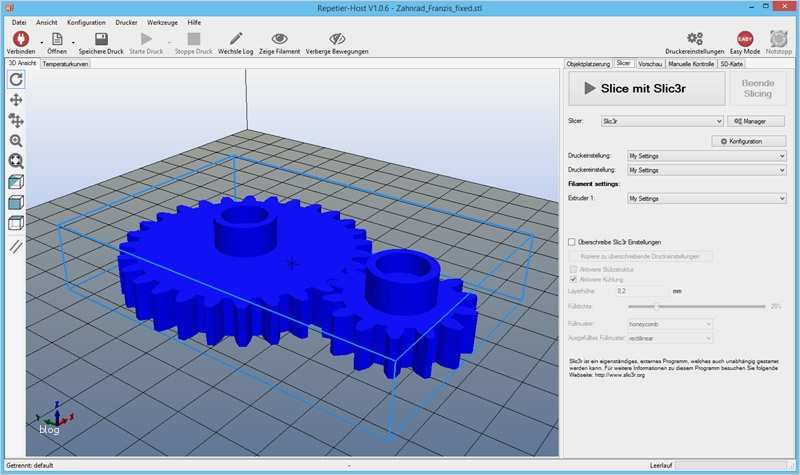Click the Wechsle Log pencil icon
Image resolution: width=800 pixels, height=475 pixels.
tap(235, 38)
